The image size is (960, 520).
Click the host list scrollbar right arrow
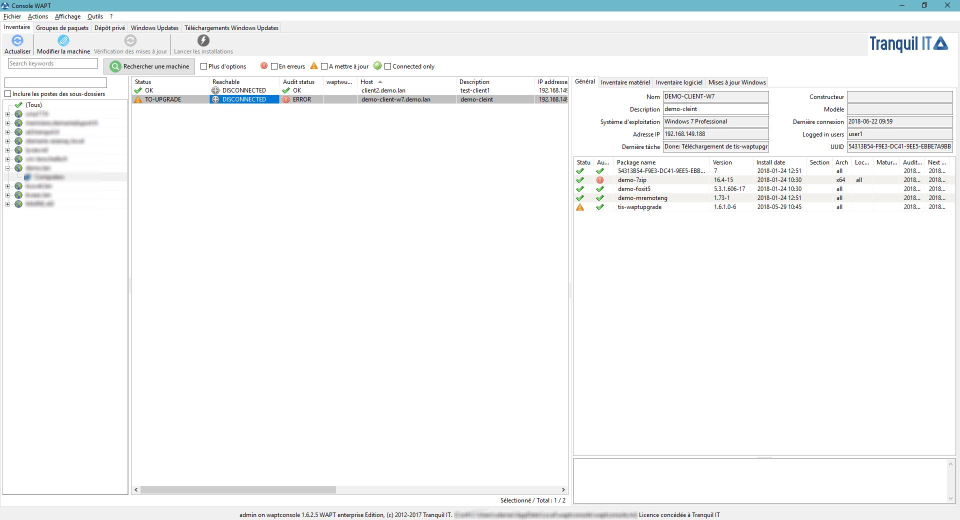[x=563, y=490]
